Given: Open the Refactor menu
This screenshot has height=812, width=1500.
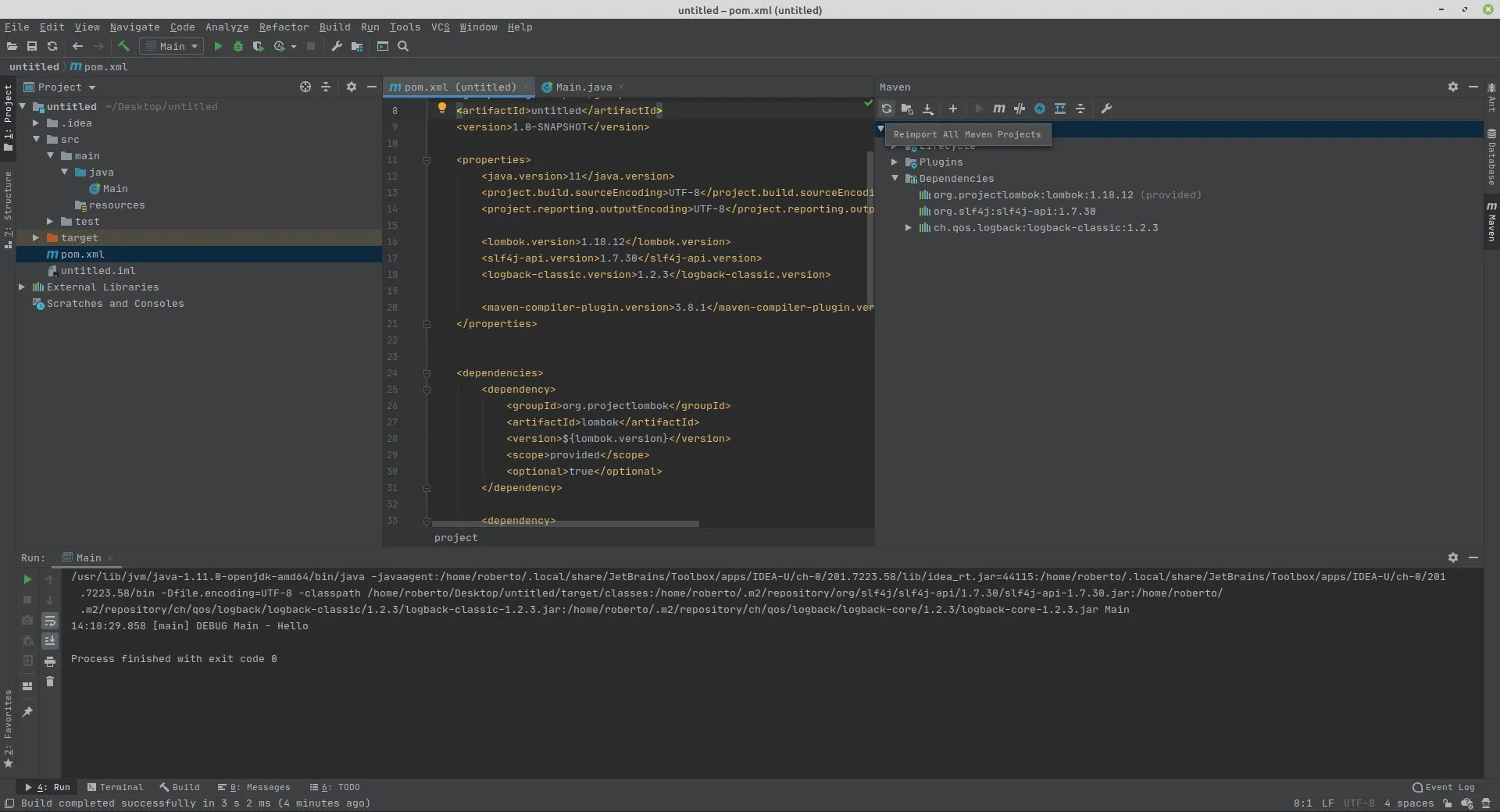Looking at the screenshot, I should click(284, 27).
